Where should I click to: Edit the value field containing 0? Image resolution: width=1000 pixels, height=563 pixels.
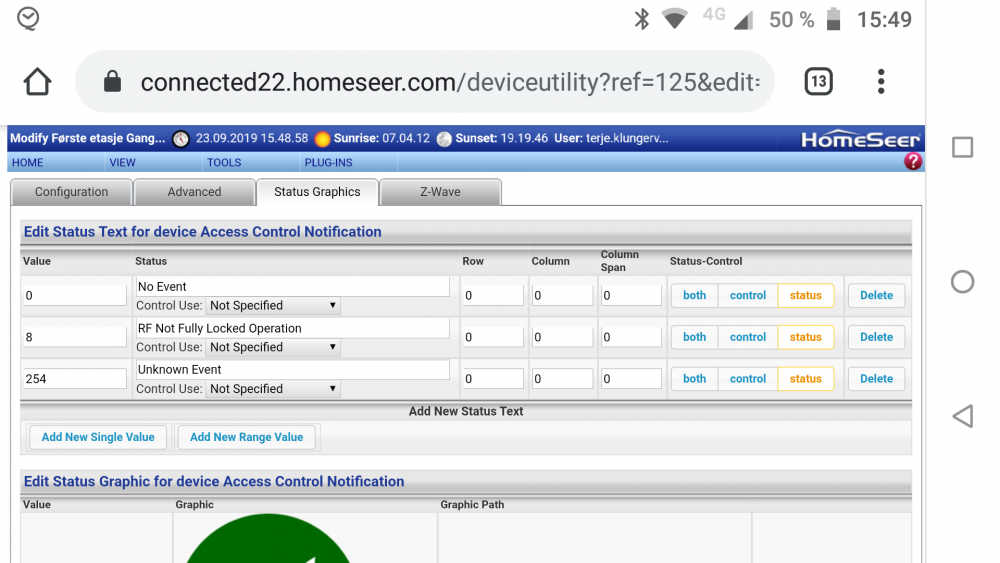[75, 295]
